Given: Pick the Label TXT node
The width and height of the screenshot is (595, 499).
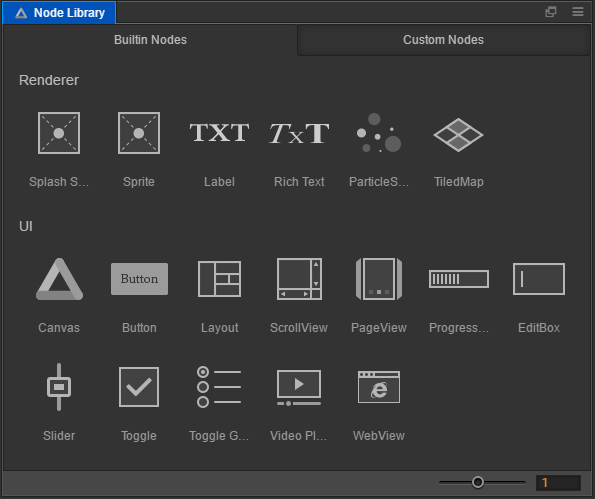Looking at the screenshot, I should [219, 133].
